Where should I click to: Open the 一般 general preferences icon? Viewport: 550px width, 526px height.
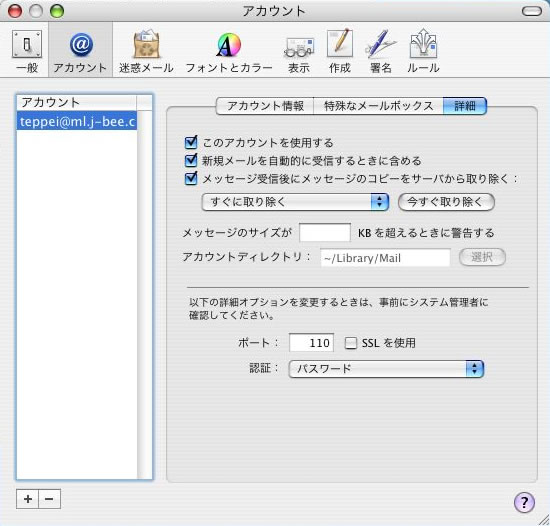(27, 44)
